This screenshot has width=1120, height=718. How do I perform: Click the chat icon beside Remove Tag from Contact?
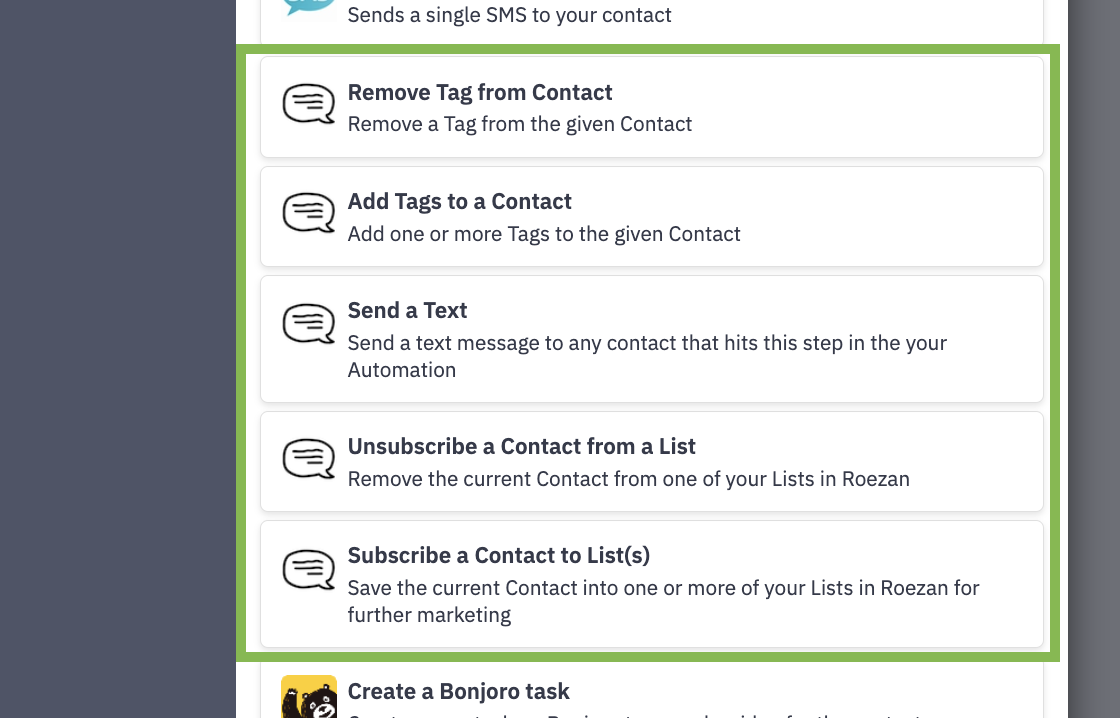[x=308, y=105]
